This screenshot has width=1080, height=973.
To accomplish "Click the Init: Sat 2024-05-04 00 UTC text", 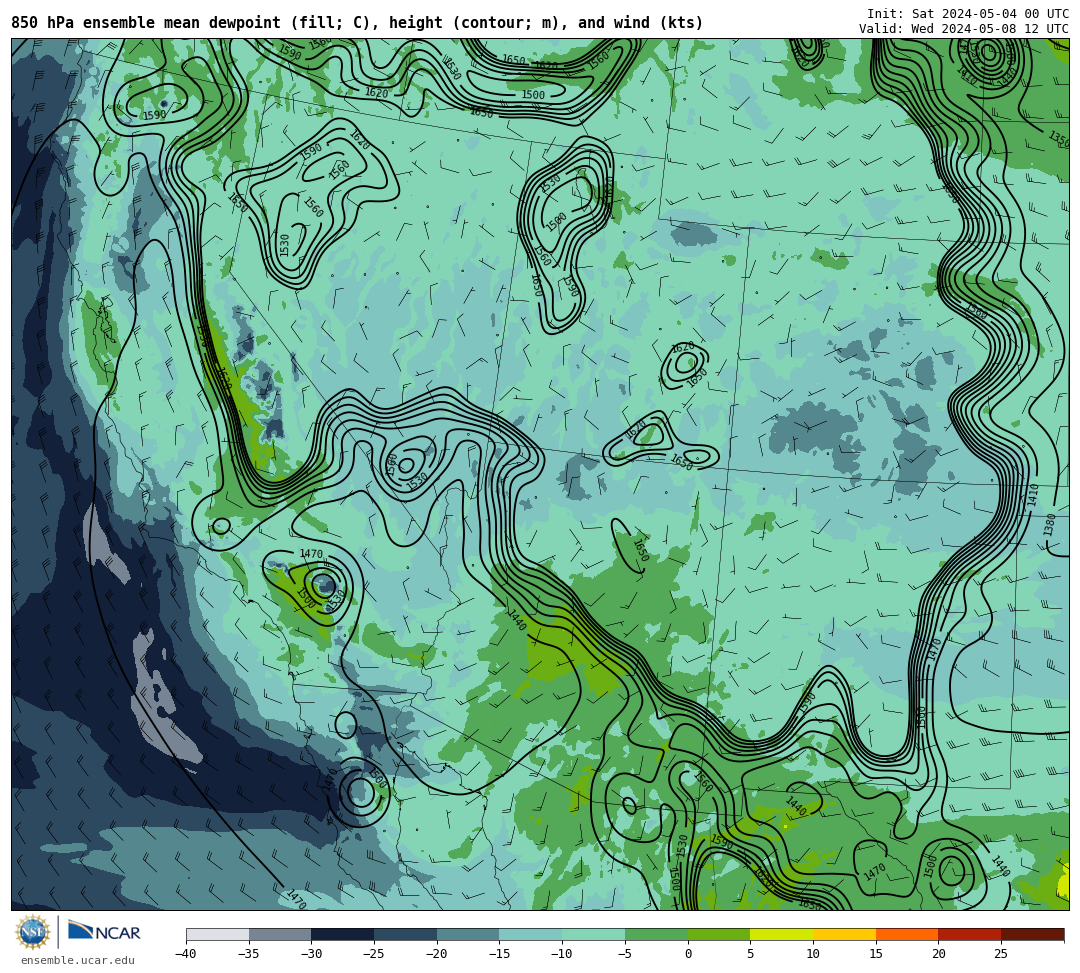I will click(968, 14).
